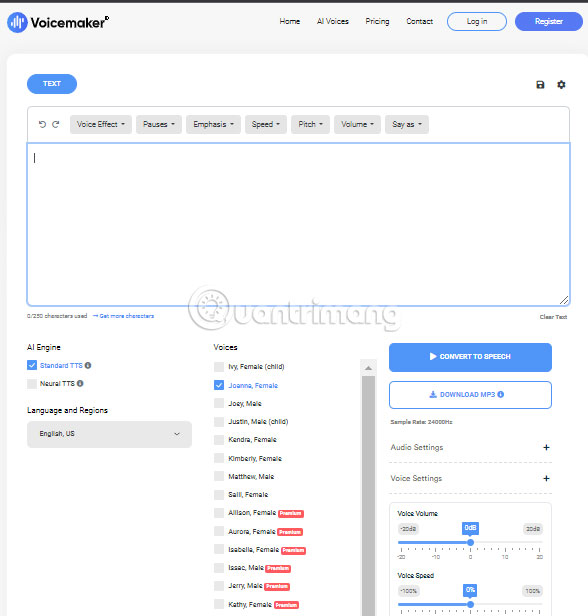588x616 pixels.
Task: Click the textarea resize grip handle
Action: (x=564, y=300)
